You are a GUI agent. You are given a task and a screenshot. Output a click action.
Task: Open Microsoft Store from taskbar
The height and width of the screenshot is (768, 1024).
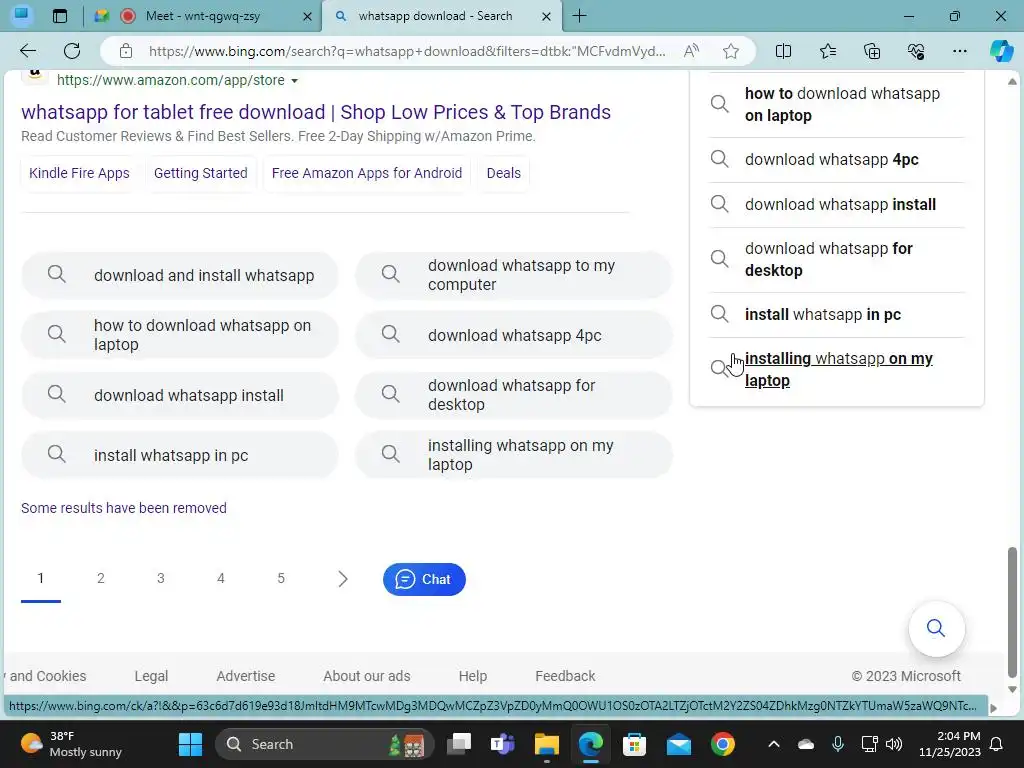[x=634, y=744]
